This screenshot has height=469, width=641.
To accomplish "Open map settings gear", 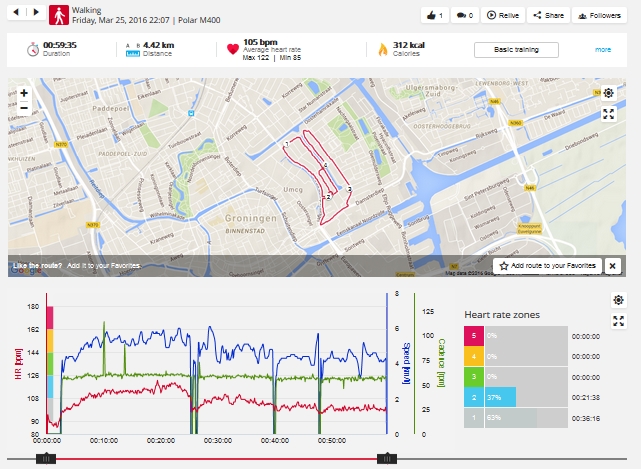I will 608,93.
